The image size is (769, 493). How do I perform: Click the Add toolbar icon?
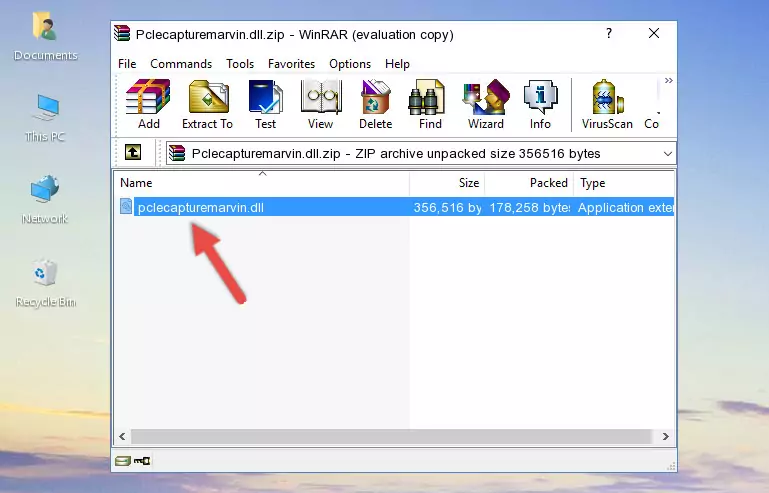click(148, 104)
